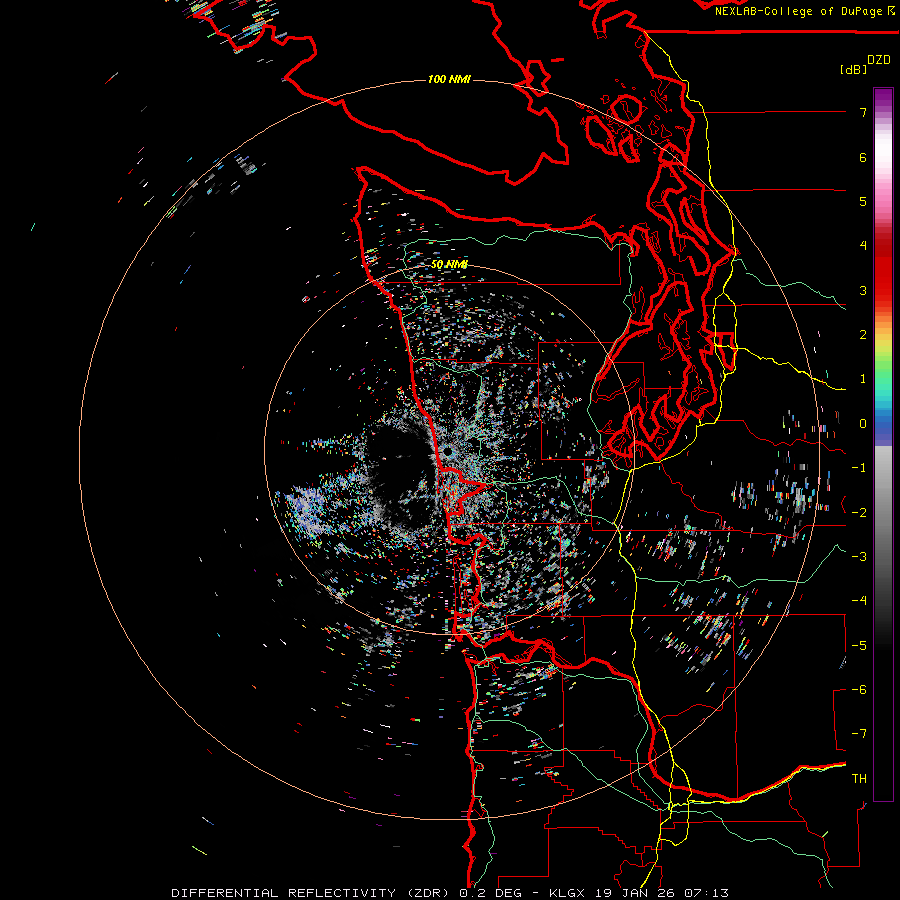Click the legend value -2
900x900 pixels.
[859, 513]
